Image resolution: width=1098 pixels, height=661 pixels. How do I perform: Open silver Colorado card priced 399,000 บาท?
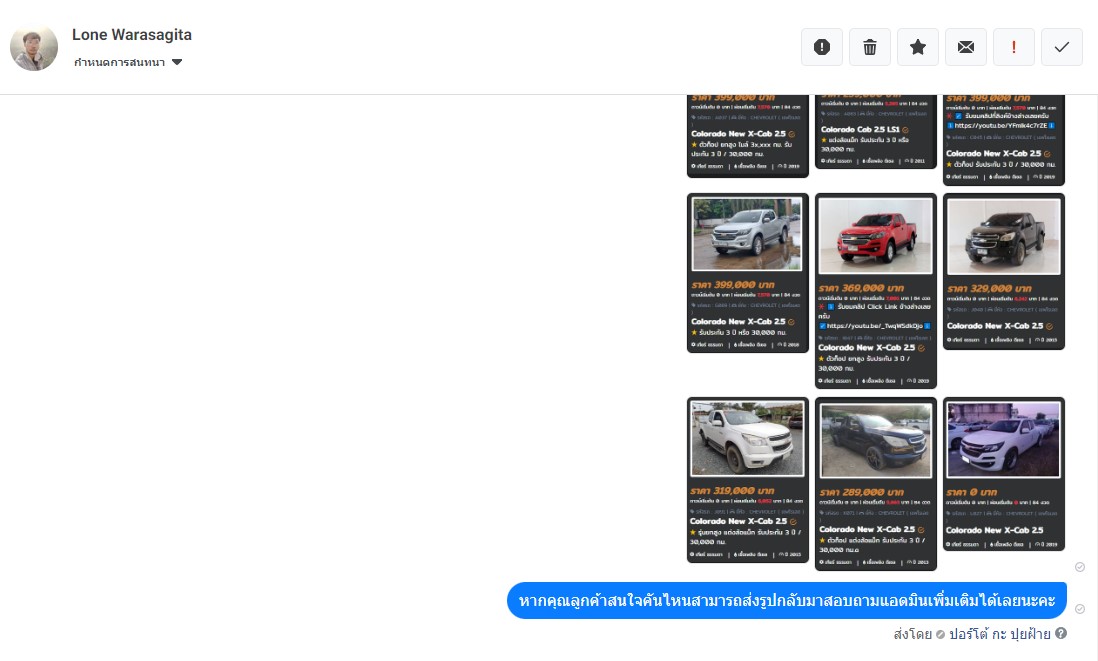point(747,273)
